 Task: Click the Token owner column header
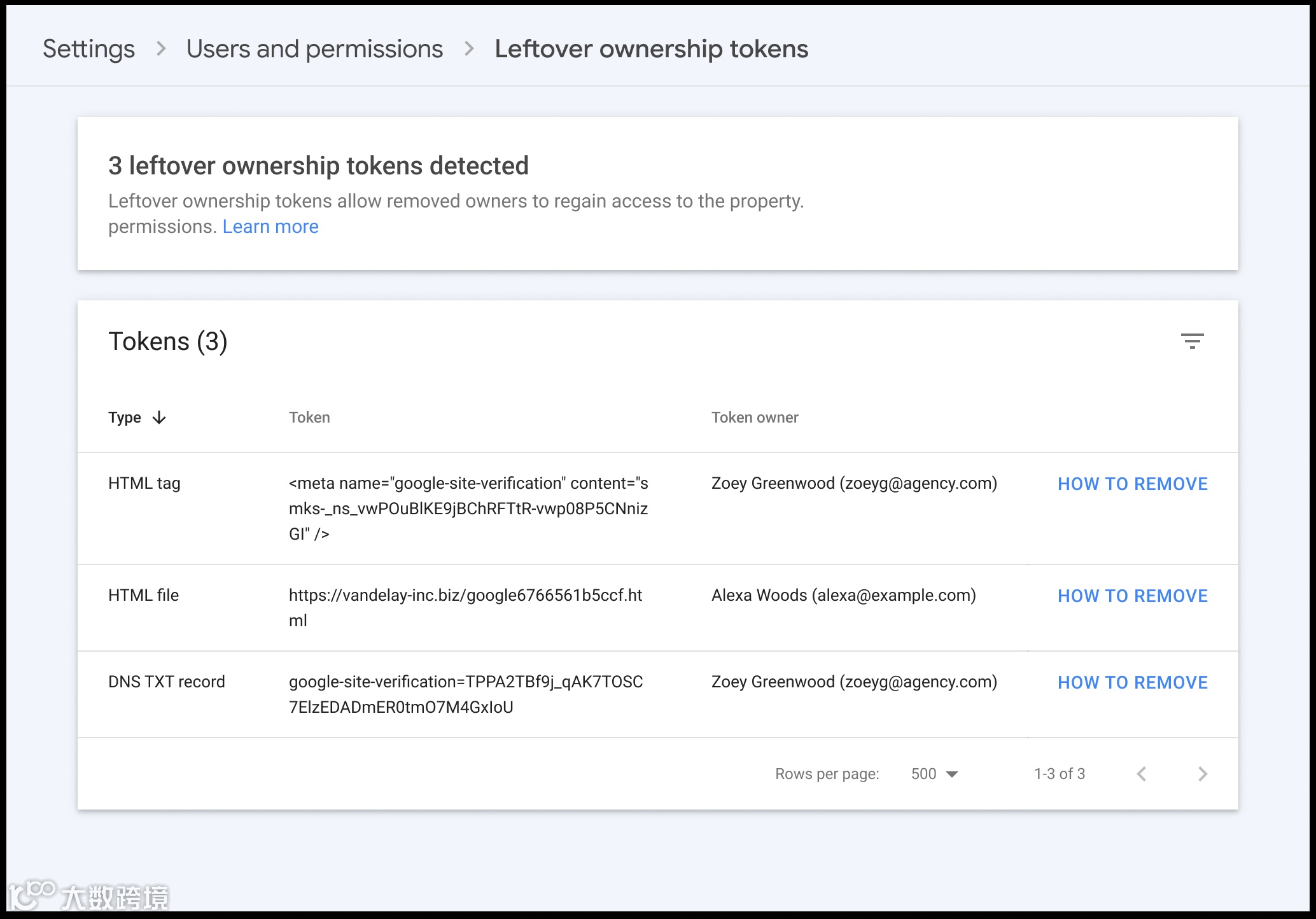tap(754, 417)
